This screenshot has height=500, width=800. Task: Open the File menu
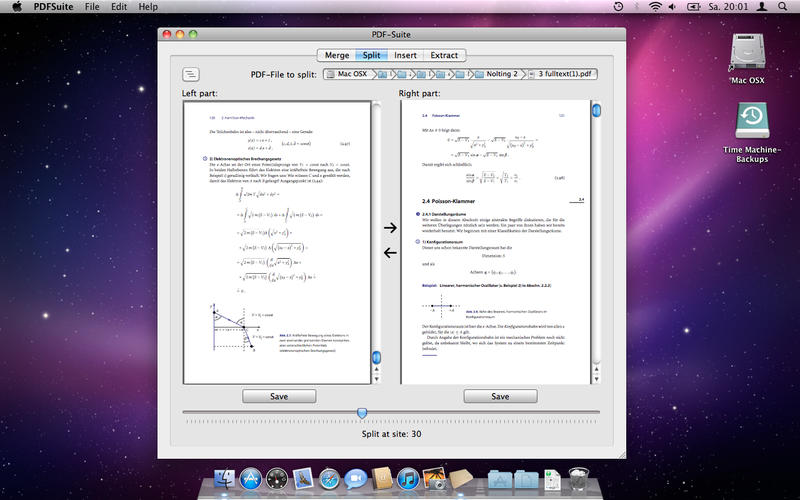click(x=92, y=7)
